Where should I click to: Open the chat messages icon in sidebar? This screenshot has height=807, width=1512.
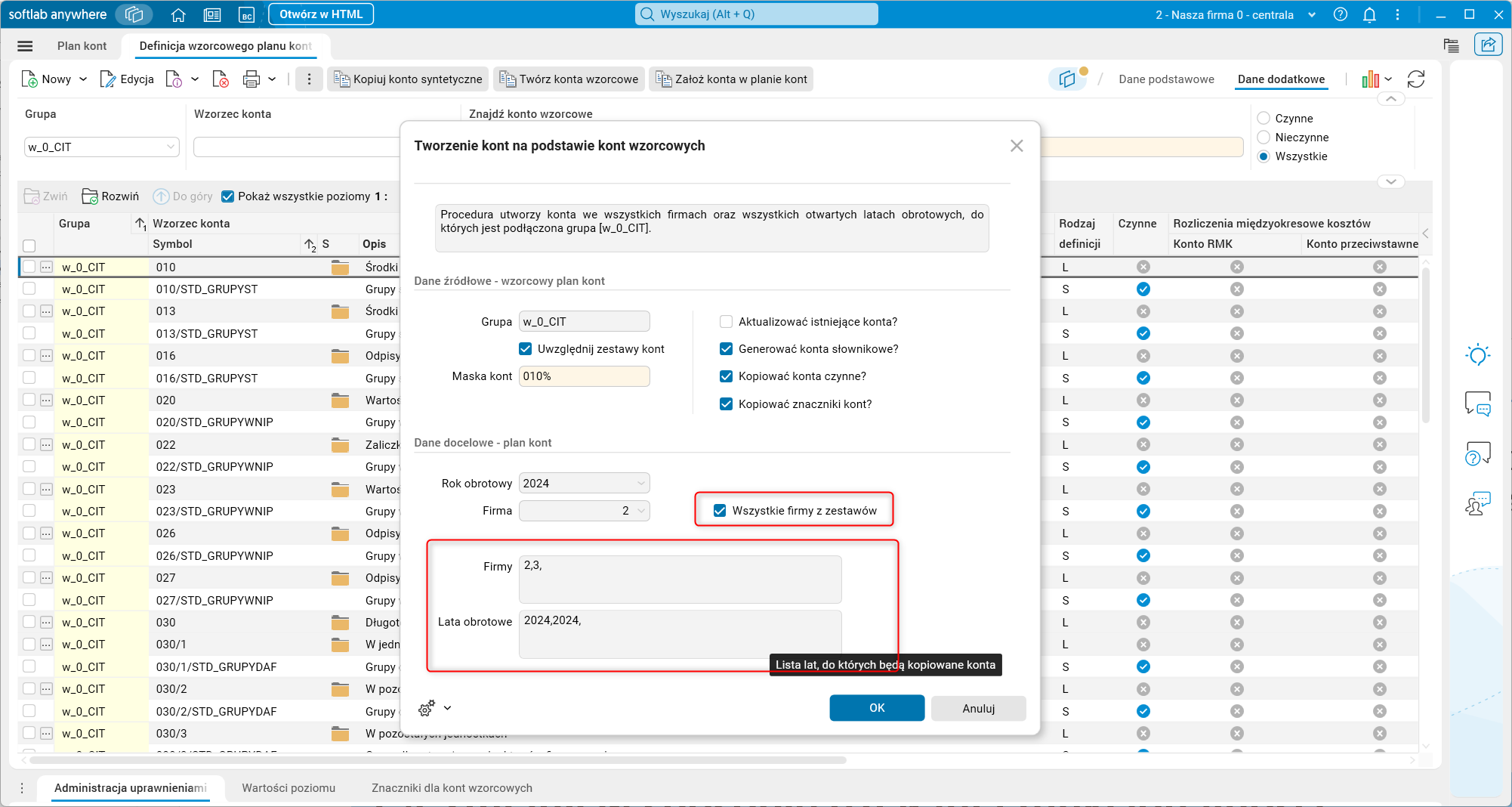point(1478,404)
